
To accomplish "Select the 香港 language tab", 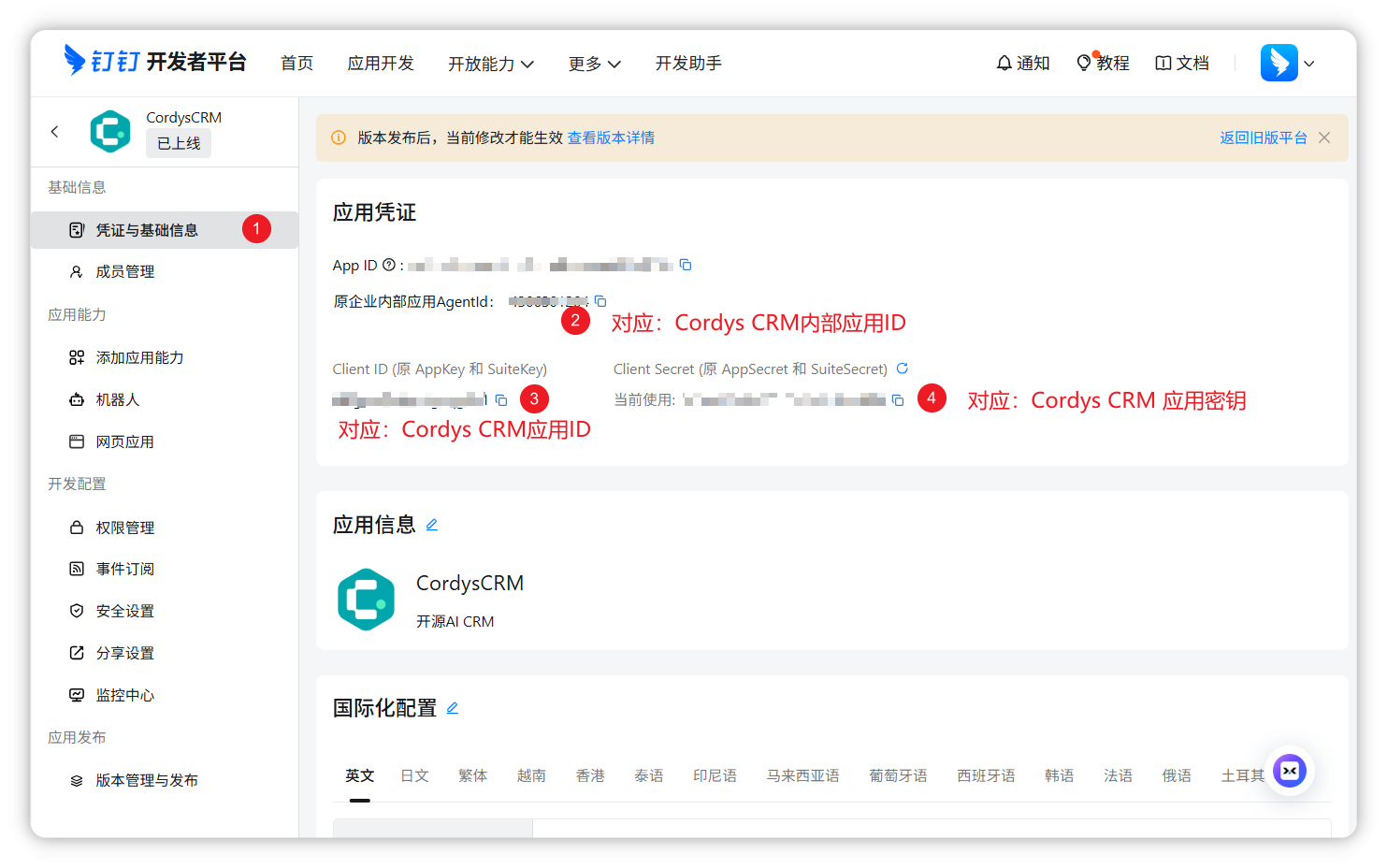I will click(590, 775).
